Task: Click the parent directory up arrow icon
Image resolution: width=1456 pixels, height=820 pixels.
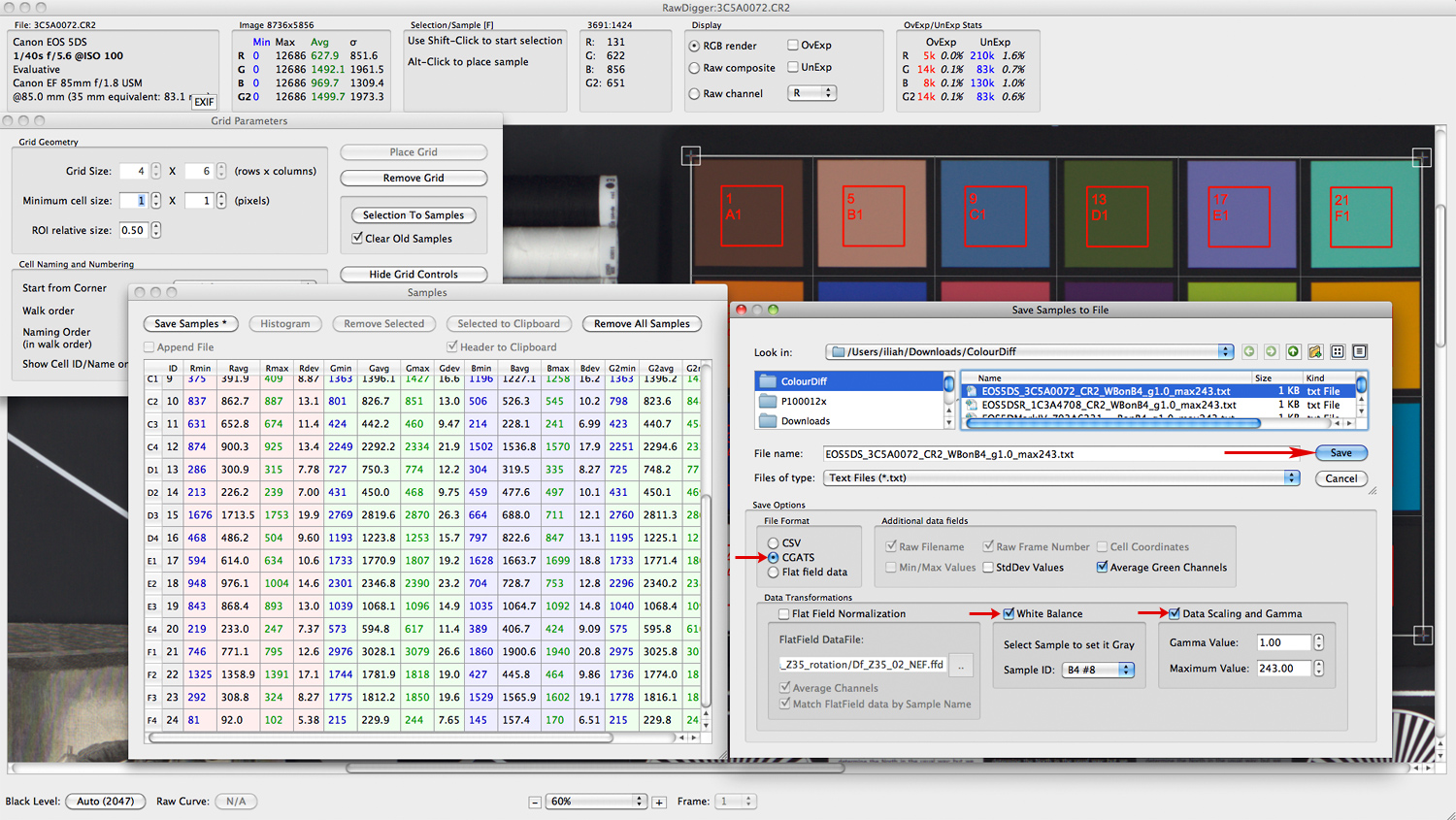Action: point(1293,351)
